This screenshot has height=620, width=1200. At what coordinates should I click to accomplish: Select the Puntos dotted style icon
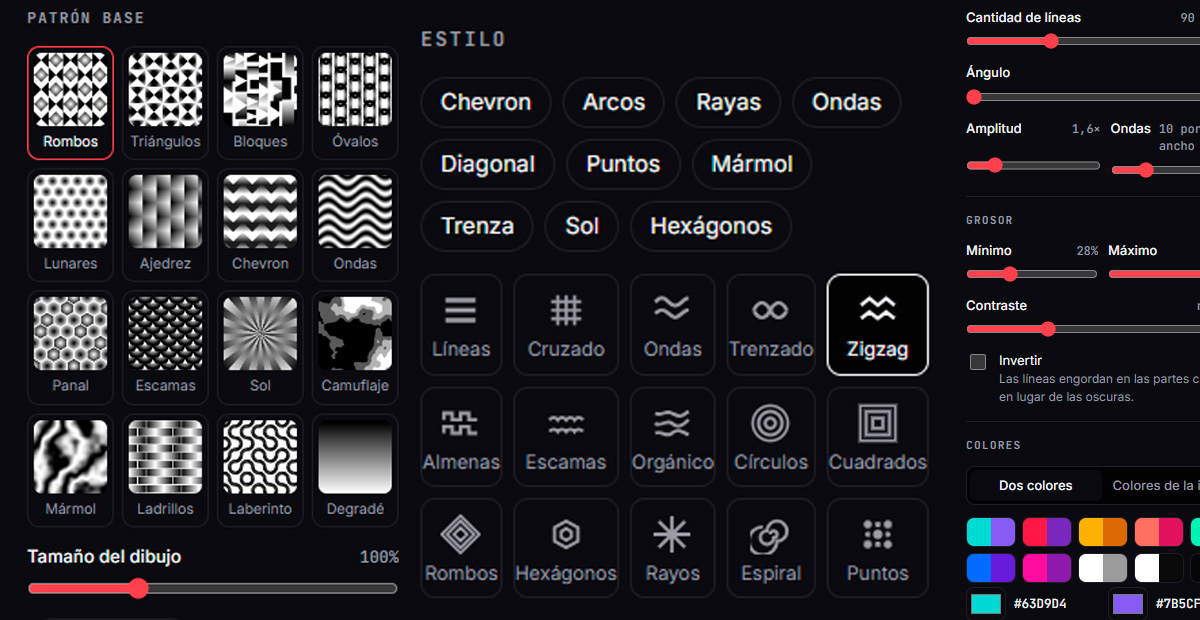pos(877,548)
